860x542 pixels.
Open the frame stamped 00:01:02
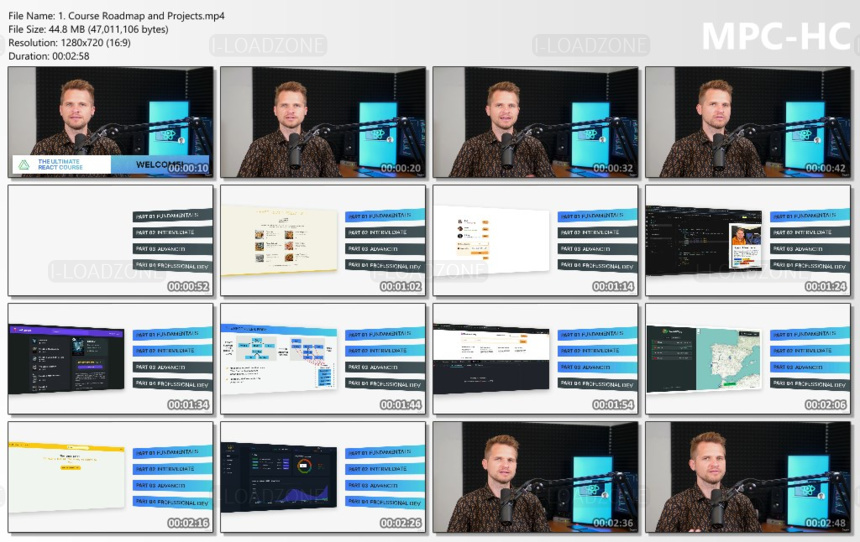[323, 240]
